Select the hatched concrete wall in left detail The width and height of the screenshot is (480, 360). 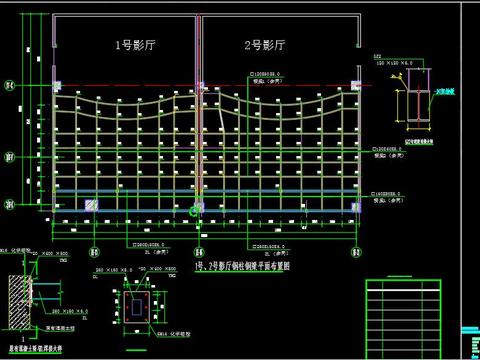(x=19, y=302)
